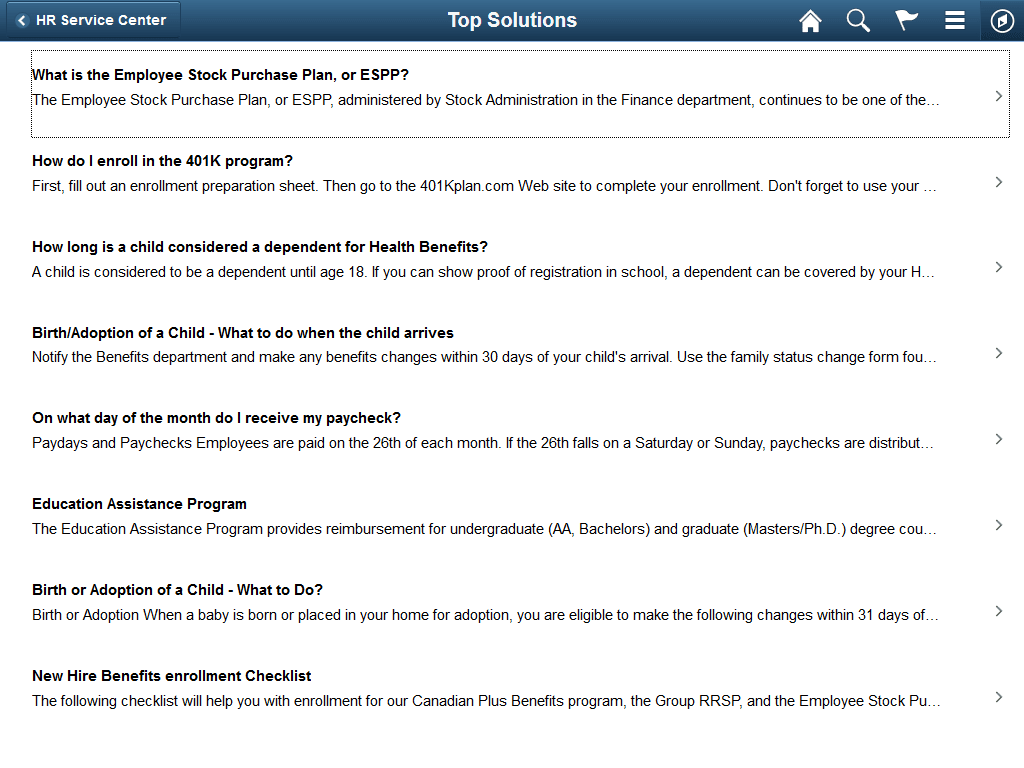Click the notification flag icon
Viewport: 1024px width, 768px height.
coord(906,20)
